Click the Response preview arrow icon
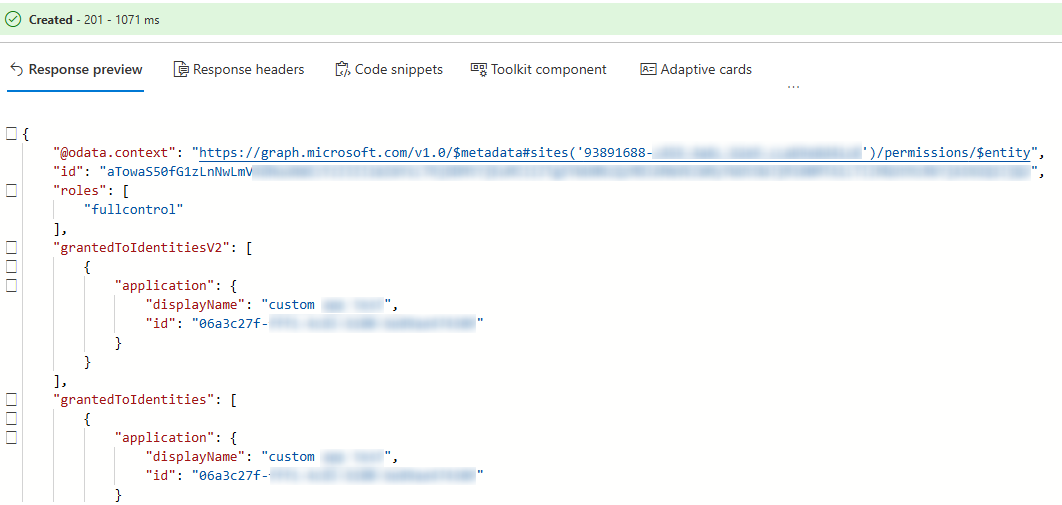The width and height of the screenshot is (1062, 505). 16,70
